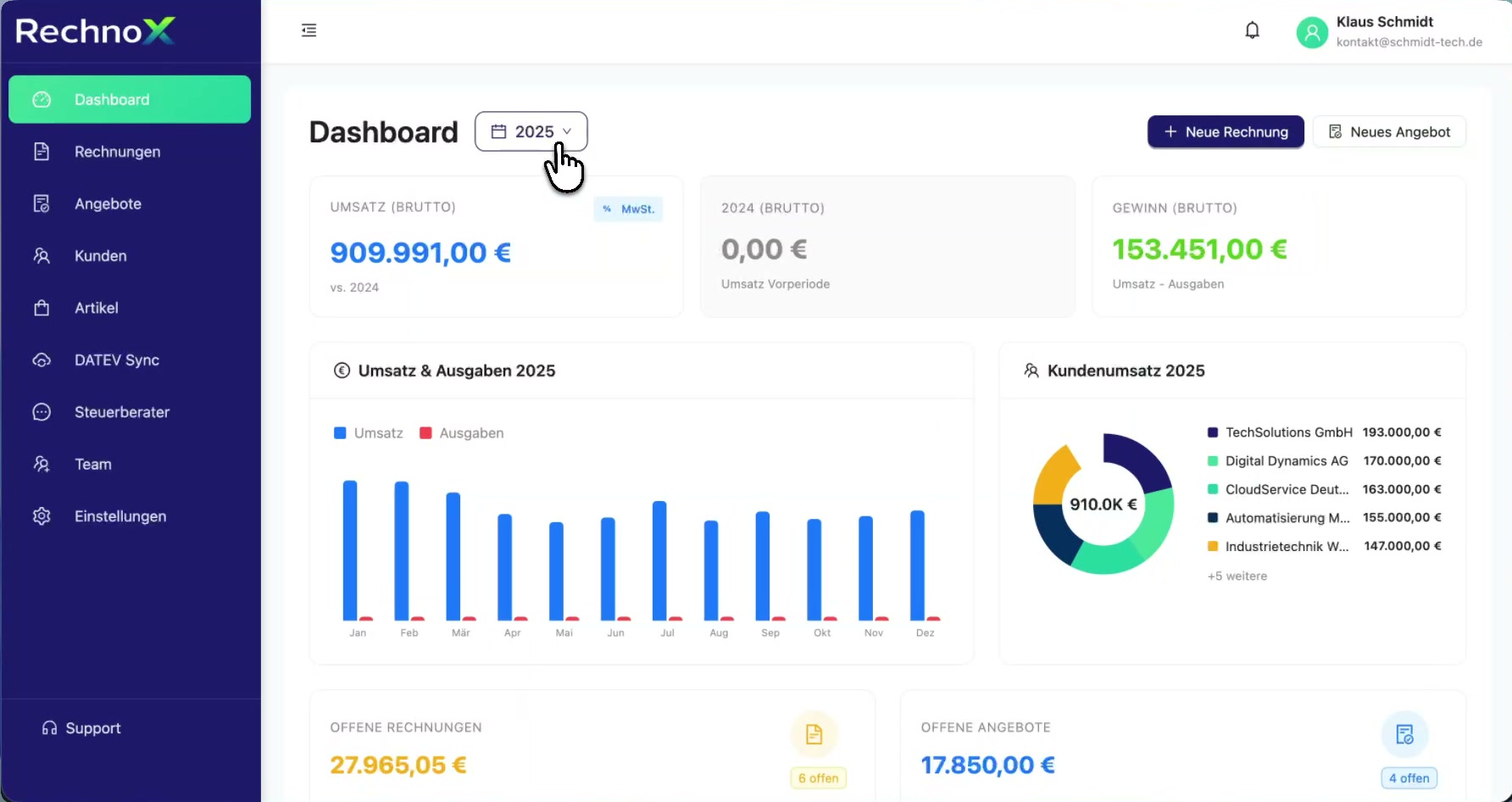Collapse sidebar with the menu toggle icon

tap(309, 31)
